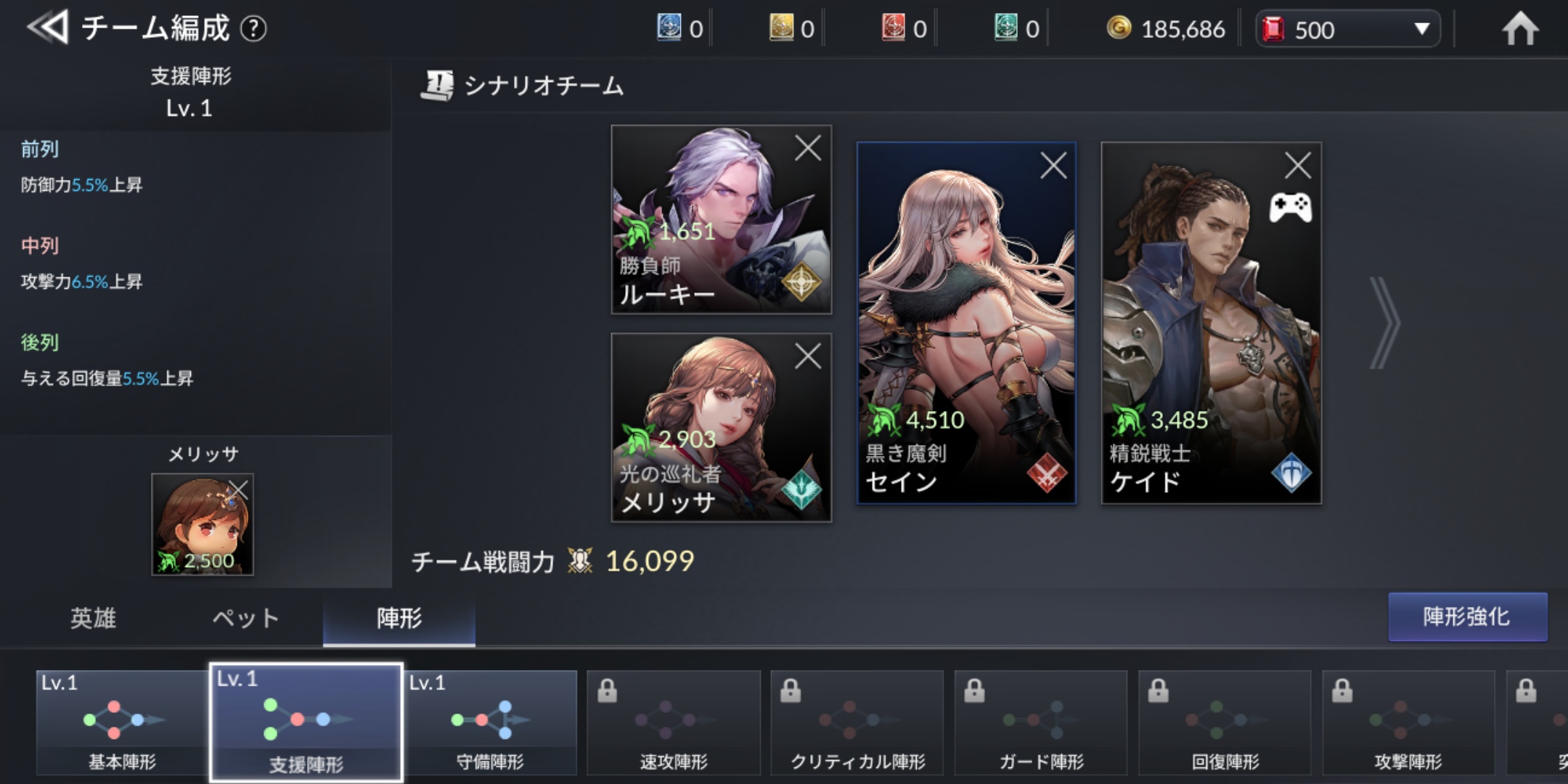Screen dimensions: 1568x784
Task: Go back with the double-arrow icon
Action: (x=48, y=28)
